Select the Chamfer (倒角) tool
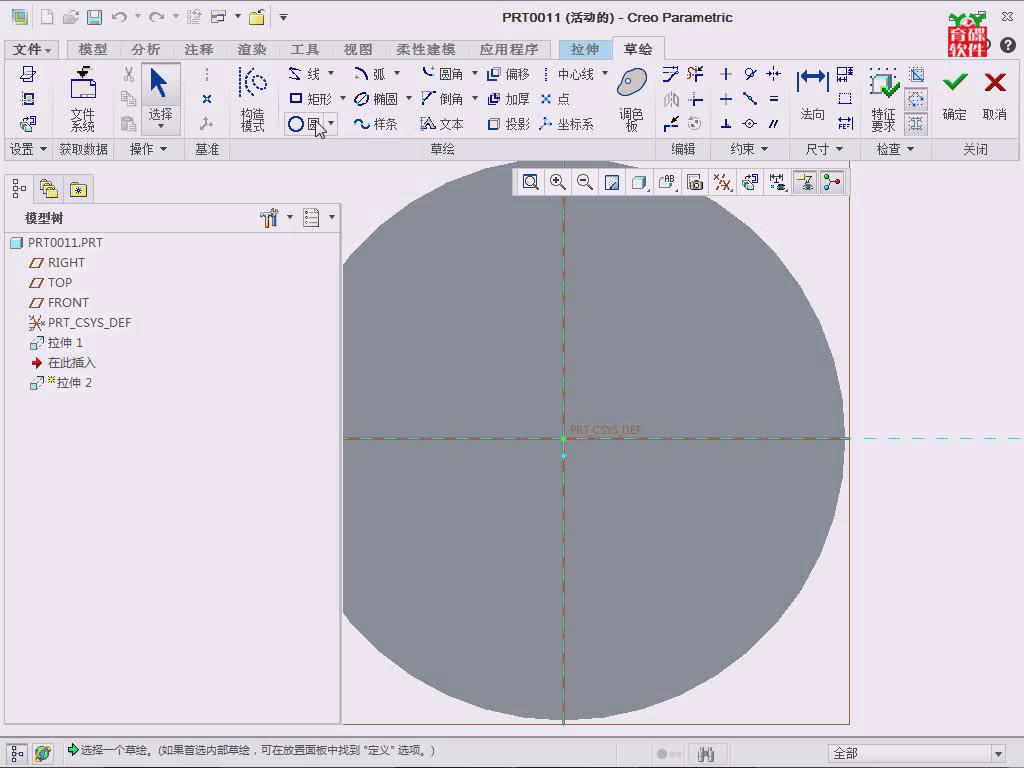This screenshot has width=1024, height=768. click(x=443, y=99)
